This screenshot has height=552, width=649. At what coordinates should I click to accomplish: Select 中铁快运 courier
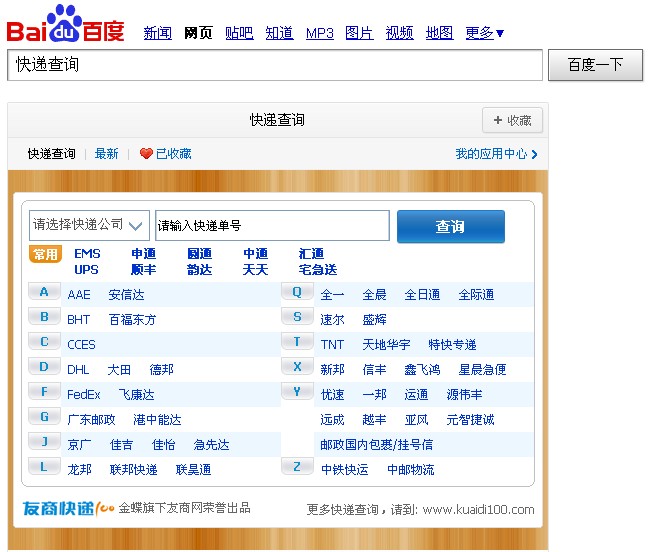[344, 470]
